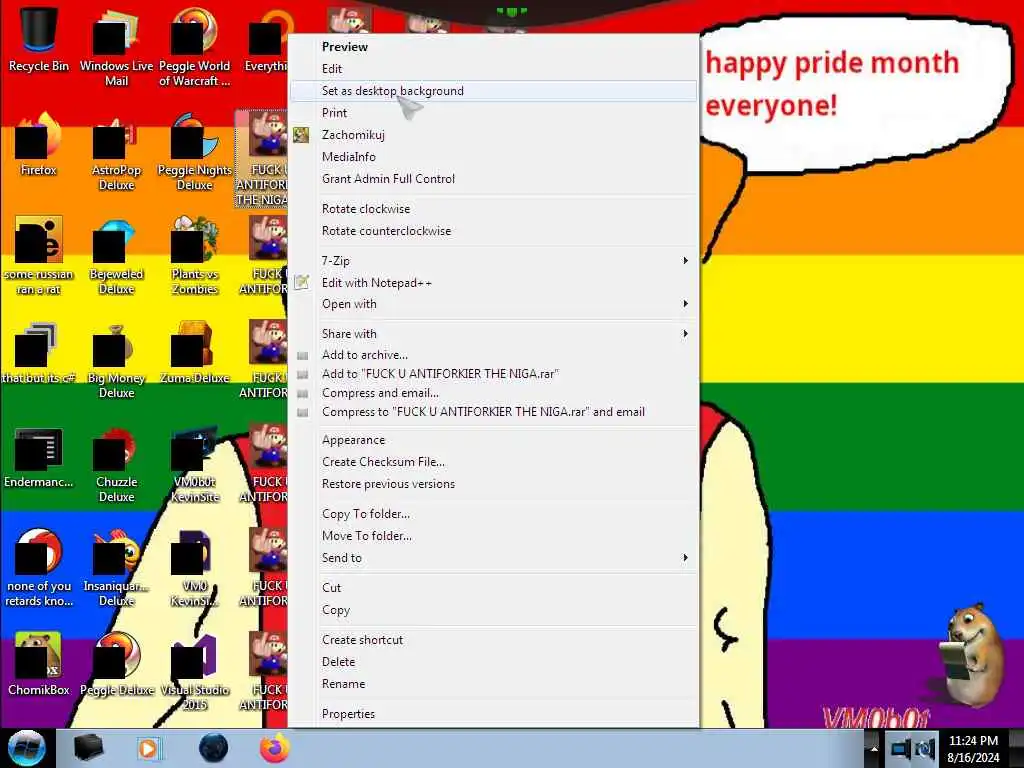Select the Peggle Deluxe desktop icon

click(117, 665)
